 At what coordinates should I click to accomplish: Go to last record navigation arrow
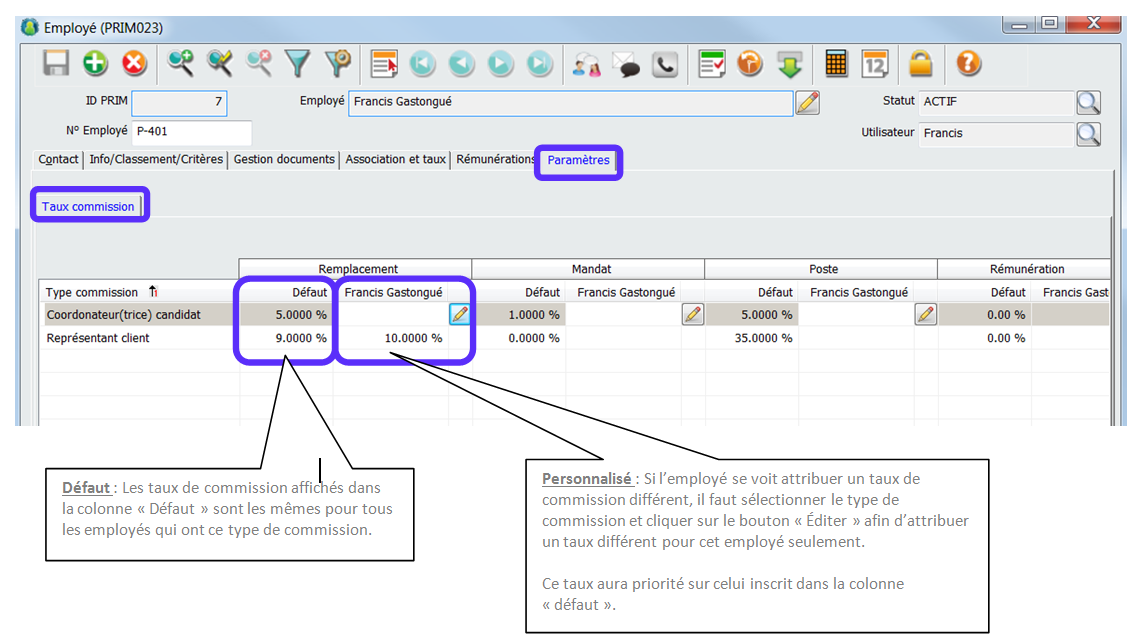click(540, 64)
